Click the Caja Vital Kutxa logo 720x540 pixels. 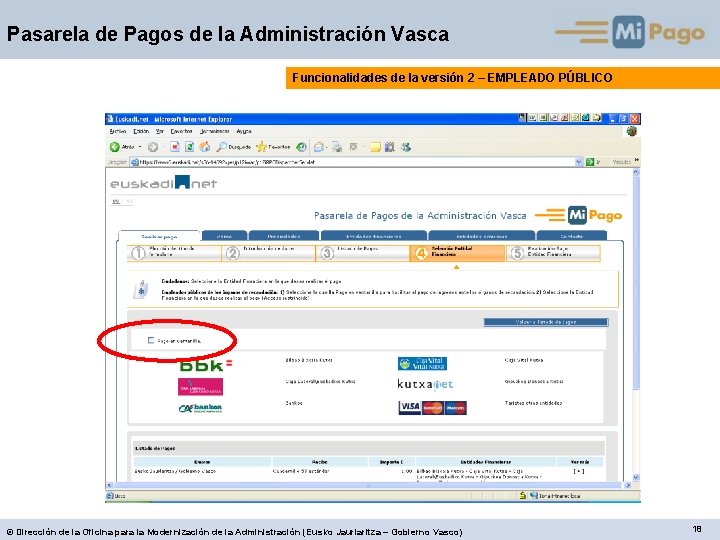(422, 363)
